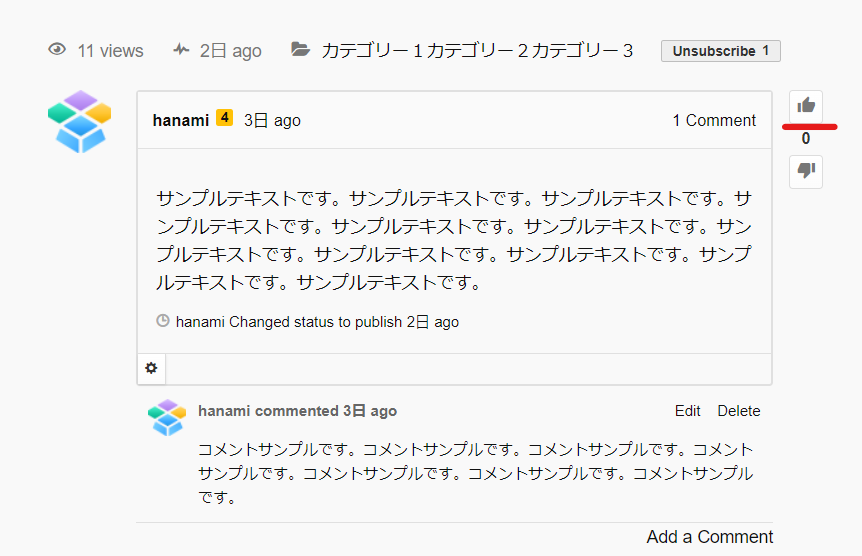Open the カテゴリー２ category link
The height and width of the screenshot is (556, 862).
pyautogui.click(x=477, y=51)
